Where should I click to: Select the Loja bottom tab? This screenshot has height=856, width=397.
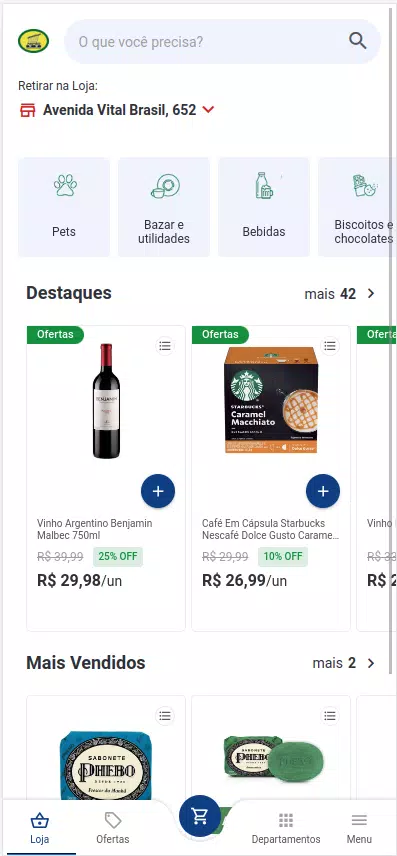coord(39,828)
